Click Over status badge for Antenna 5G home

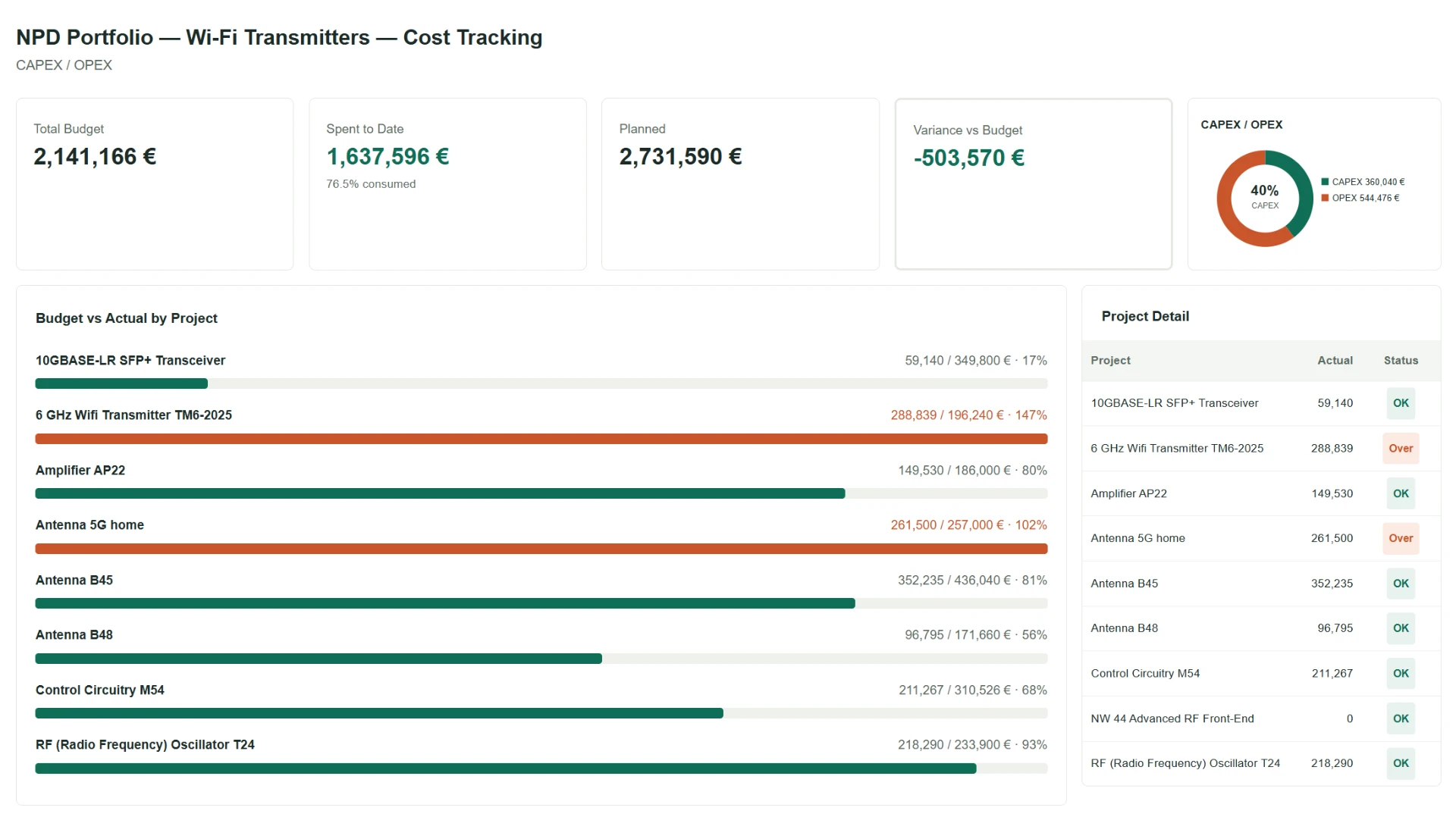[x=1401, y=538]
